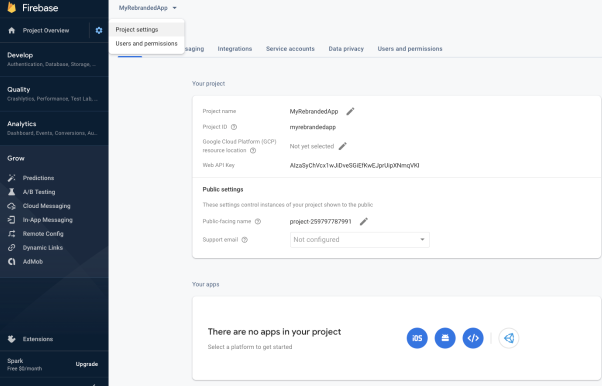Open Extensions icon in sidebar
Viewport: 602px width, 388px height.
point(12,339)
